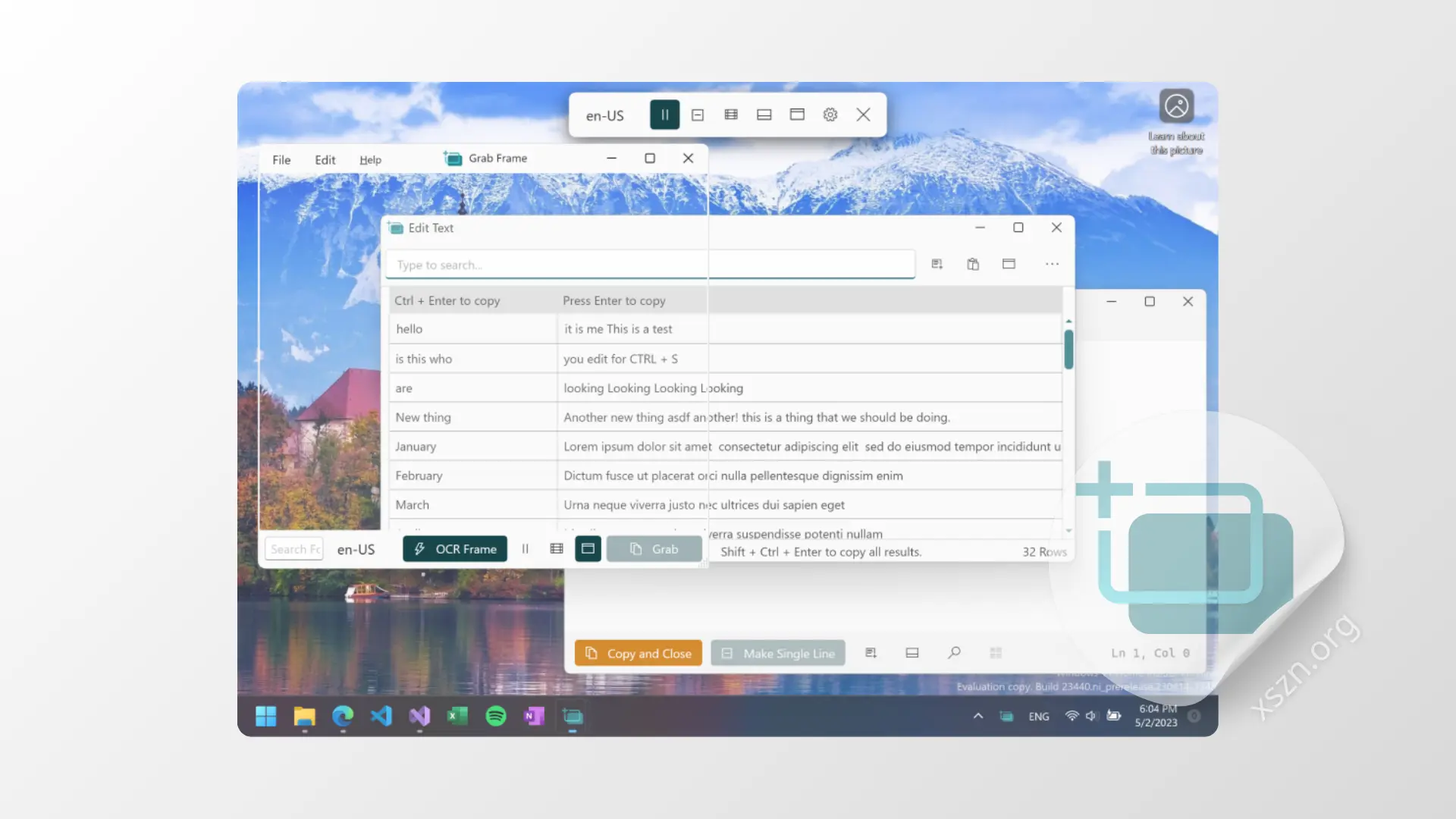Toggle the highlighted window icon beside Grab button

click(588, 548)
